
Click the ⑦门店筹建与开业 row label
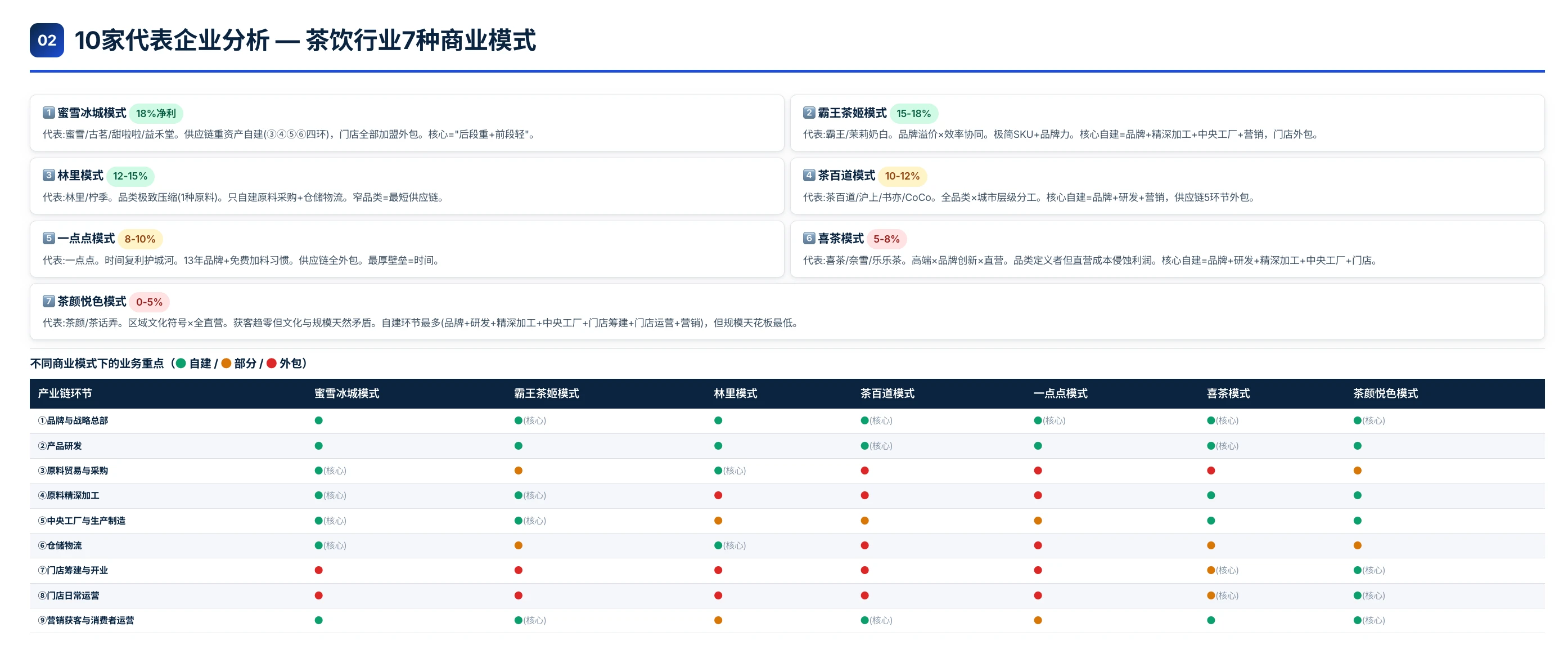tap(73, 571)
